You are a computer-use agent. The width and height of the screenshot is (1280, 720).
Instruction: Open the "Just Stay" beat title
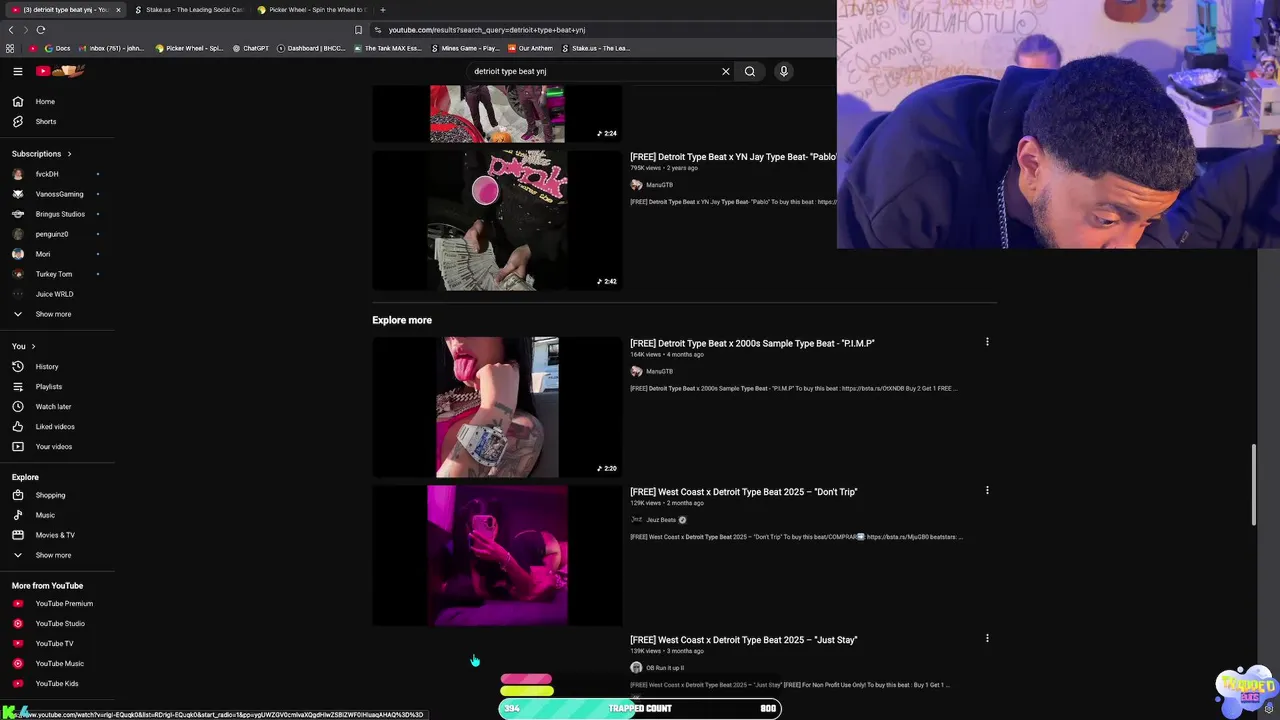point(744,640)
